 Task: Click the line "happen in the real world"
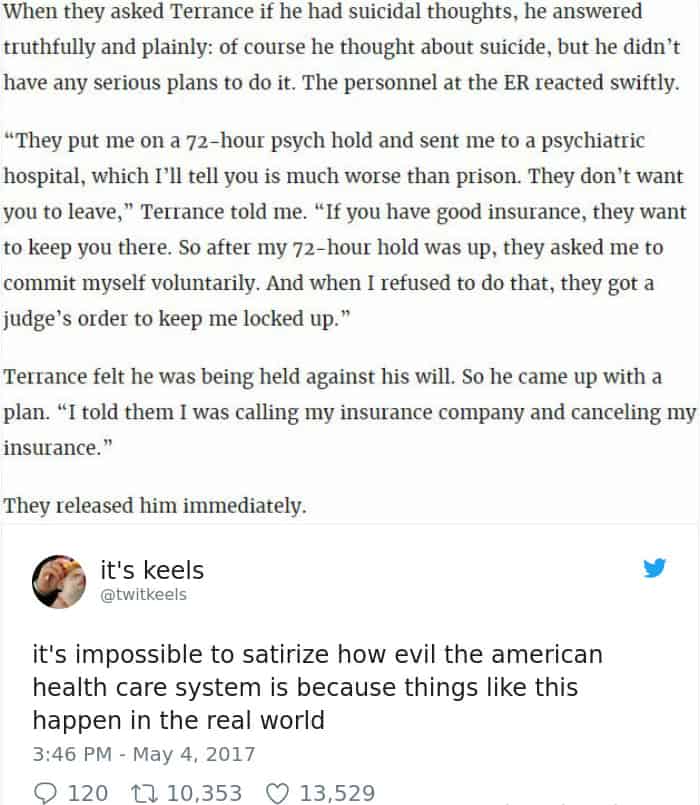pyautogui.click(x=179, y=720)
